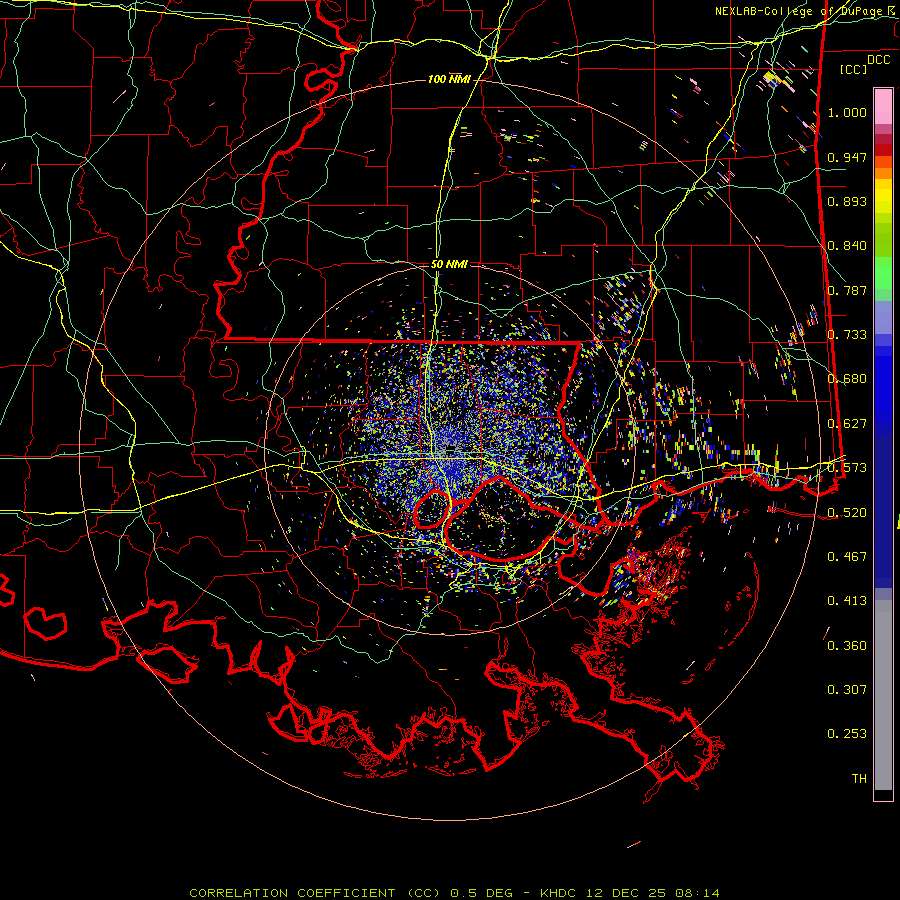
Task: Click the 0.253 scale value
Action: coord(847,734)
